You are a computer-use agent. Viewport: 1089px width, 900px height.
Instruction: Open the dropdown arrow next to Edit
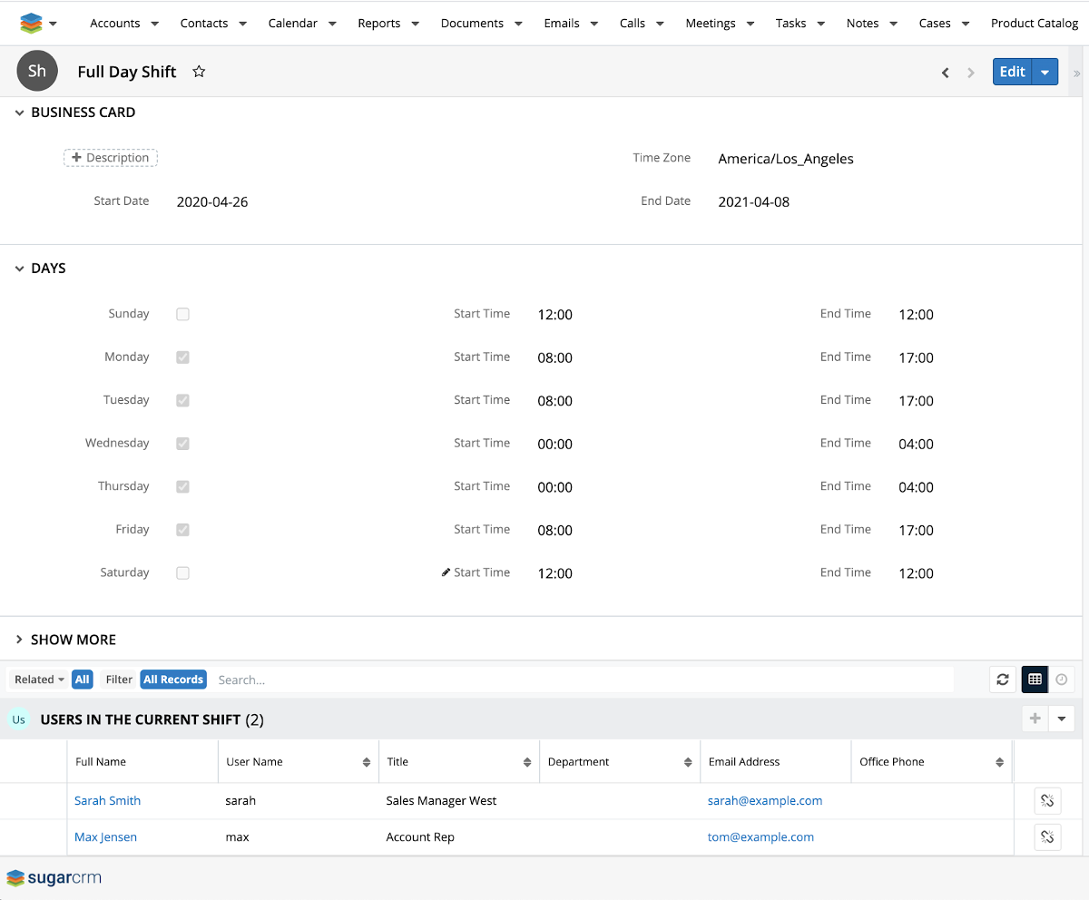(x=1045, y=72)
